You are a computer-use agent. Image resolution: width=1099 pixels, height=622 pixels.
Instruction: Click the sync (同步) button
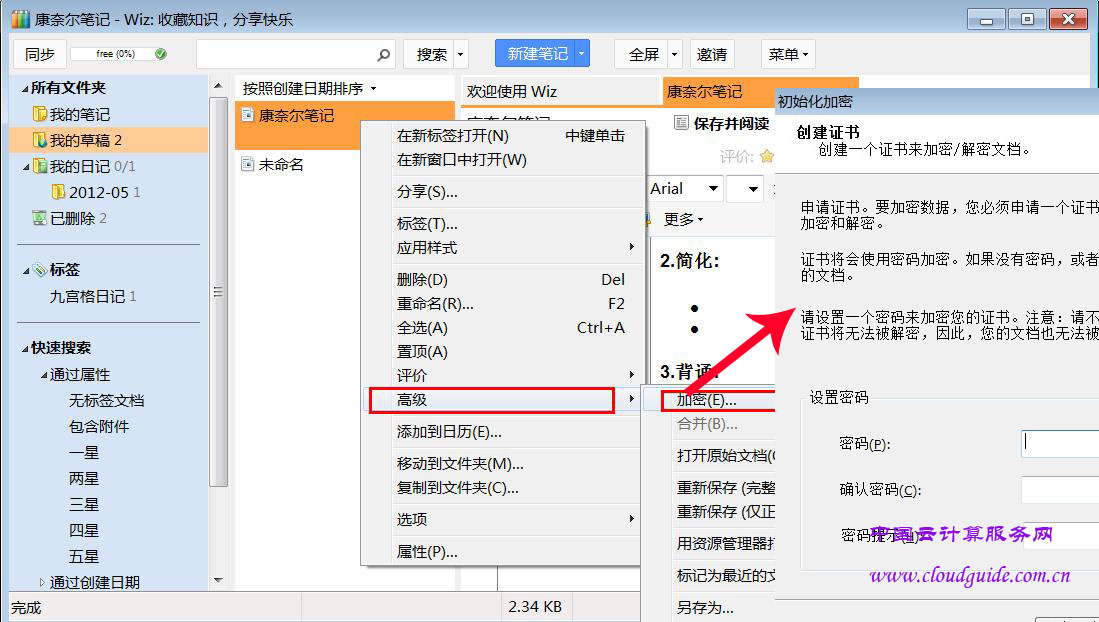39,54
